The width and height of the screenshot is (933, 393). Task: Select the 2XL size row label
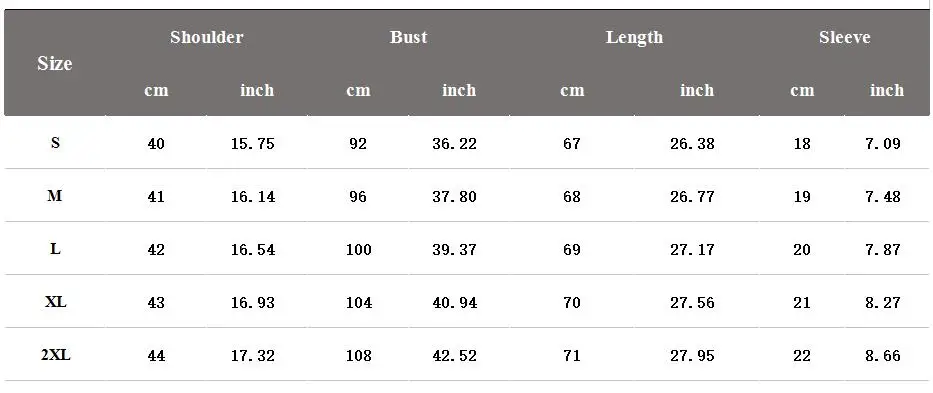[55, 355]
